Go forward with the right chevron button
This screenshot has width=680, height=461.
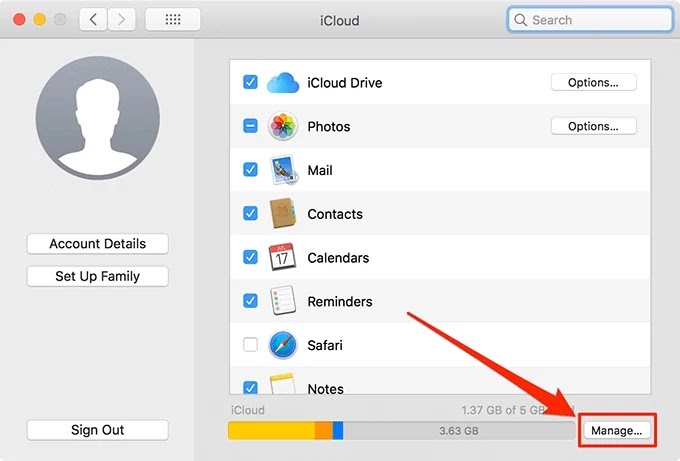pos(121,20)
